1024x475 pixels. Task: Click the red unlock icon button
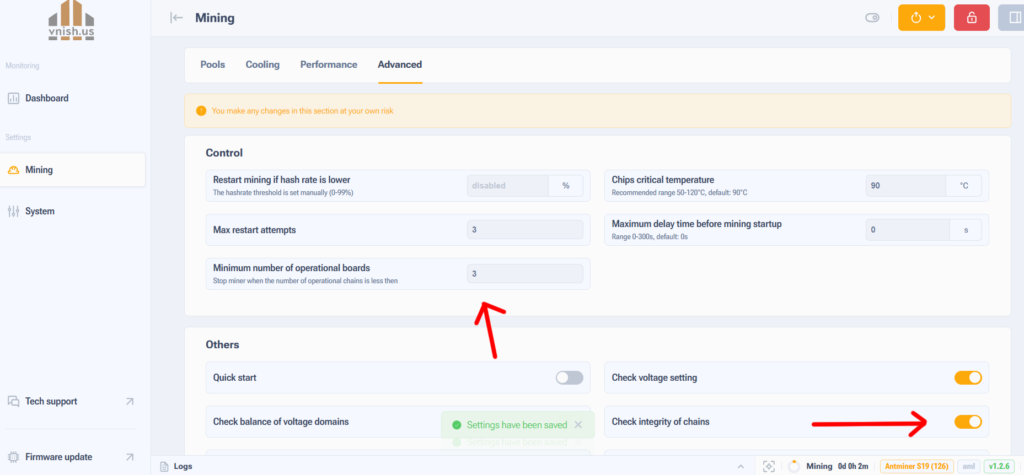point(970,18)
